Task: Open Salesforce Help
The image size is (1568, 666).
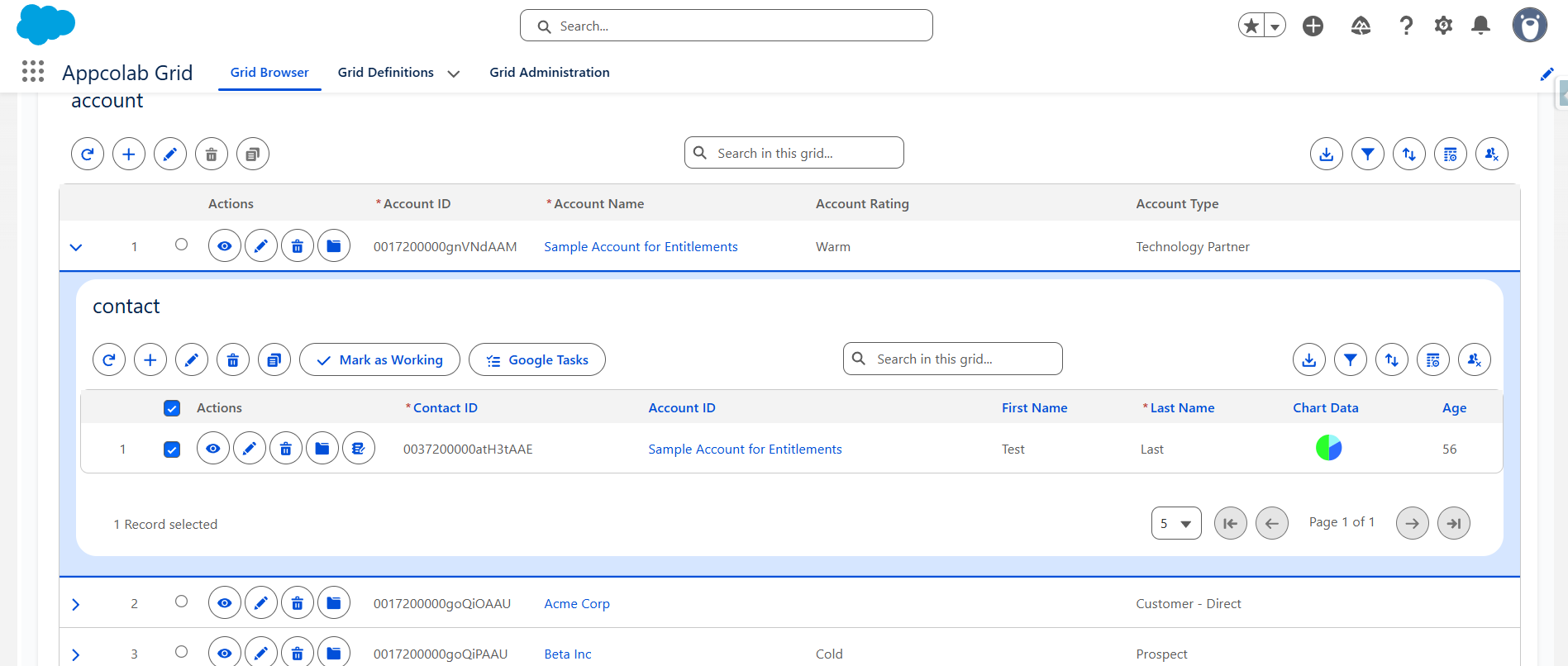Action: click(1406, 26)
